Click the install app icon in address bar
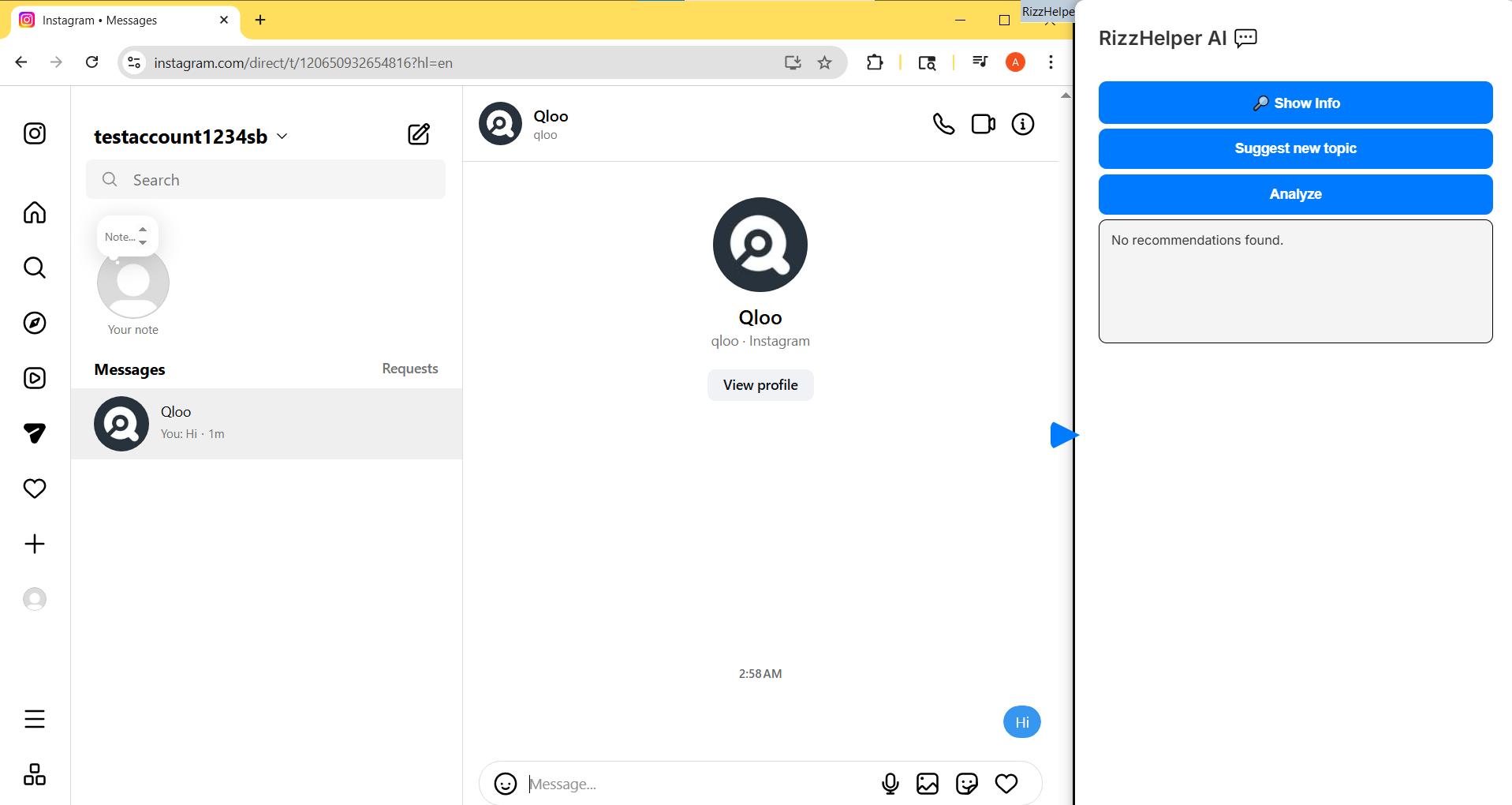The height and width of the screenshot is (805, 1512). (x=793, y=62)
